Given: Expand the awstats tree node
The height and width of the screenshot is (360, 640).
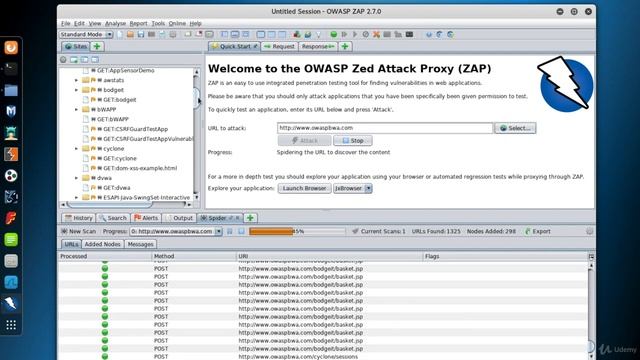Looking at the screenshot, I should [x=76, y=80].
